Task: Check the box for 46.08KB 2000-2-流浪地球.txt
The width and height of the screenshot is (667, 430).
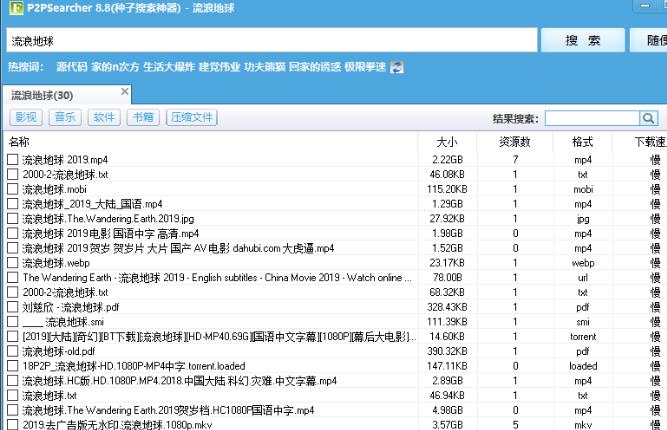Action: pyautogui.click(x=13, y=174)
